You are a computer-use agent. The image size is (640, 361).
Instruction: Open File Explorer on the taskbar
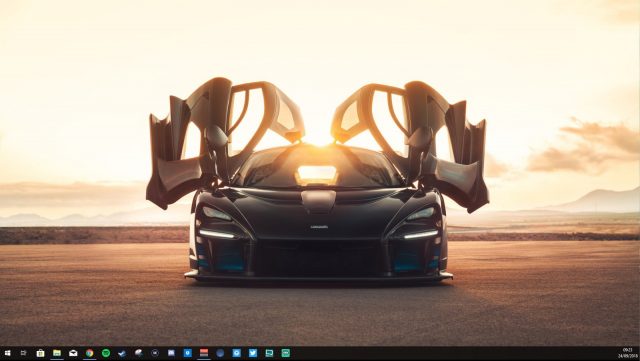click(57, 353)
